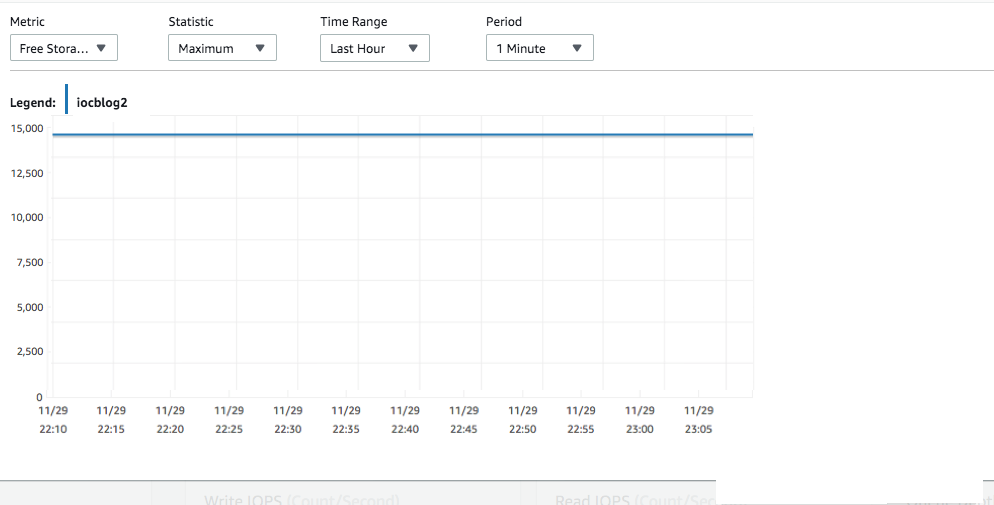The width and height of the screenshot is (994, 505).
Task: Click the blue data line on the chart
Action: (x=400, y=134)
